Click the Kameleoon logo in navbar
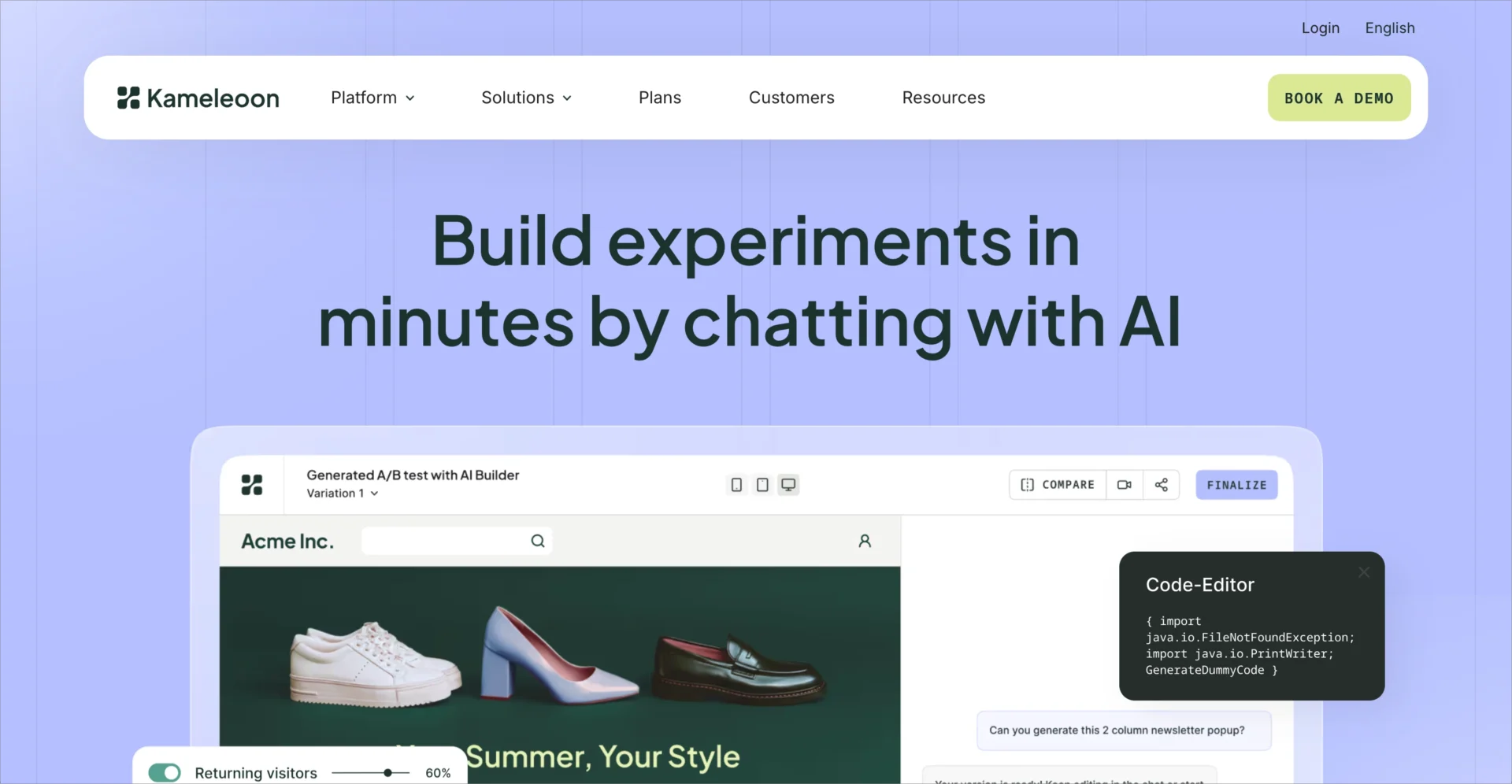 click(x=198, y=98)
